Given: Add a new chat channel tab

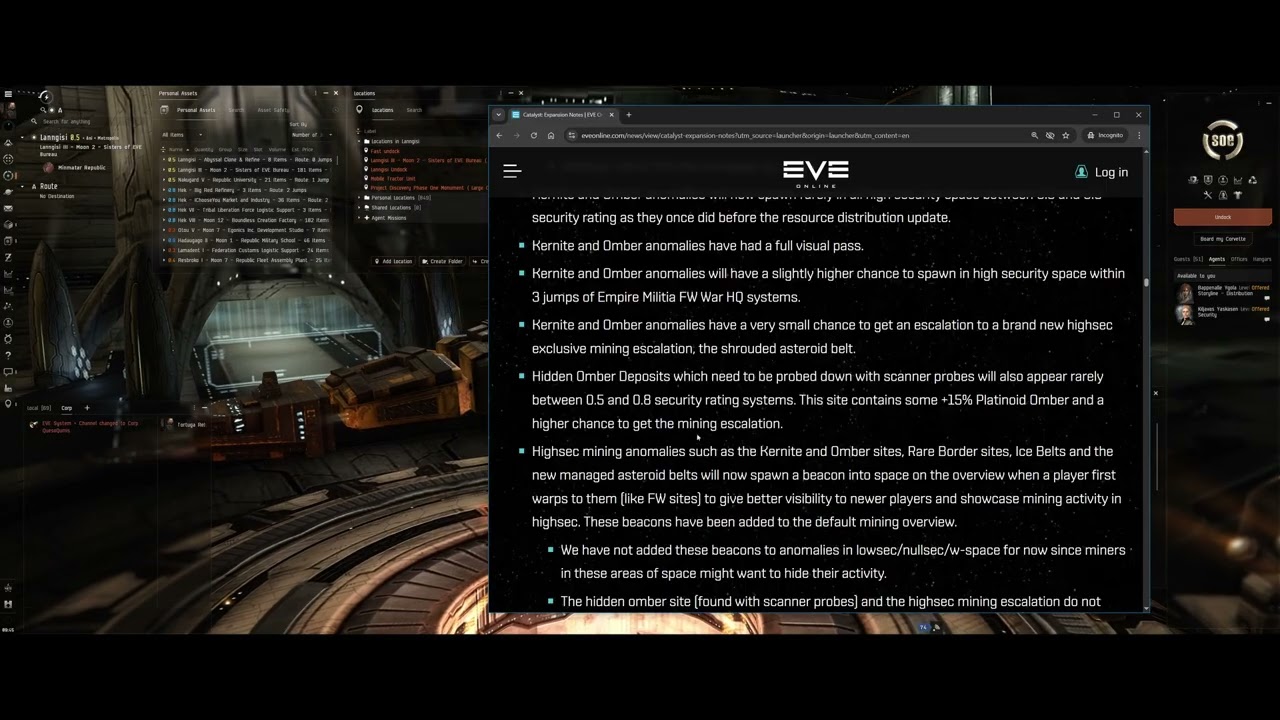Looking at the screenshot, I should tap(87, 408).
